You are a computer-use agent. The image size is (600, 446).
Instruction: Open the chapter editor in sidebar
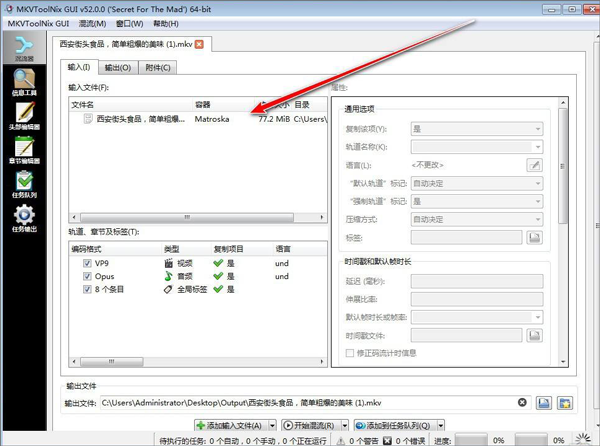click(x=24, y=150)
